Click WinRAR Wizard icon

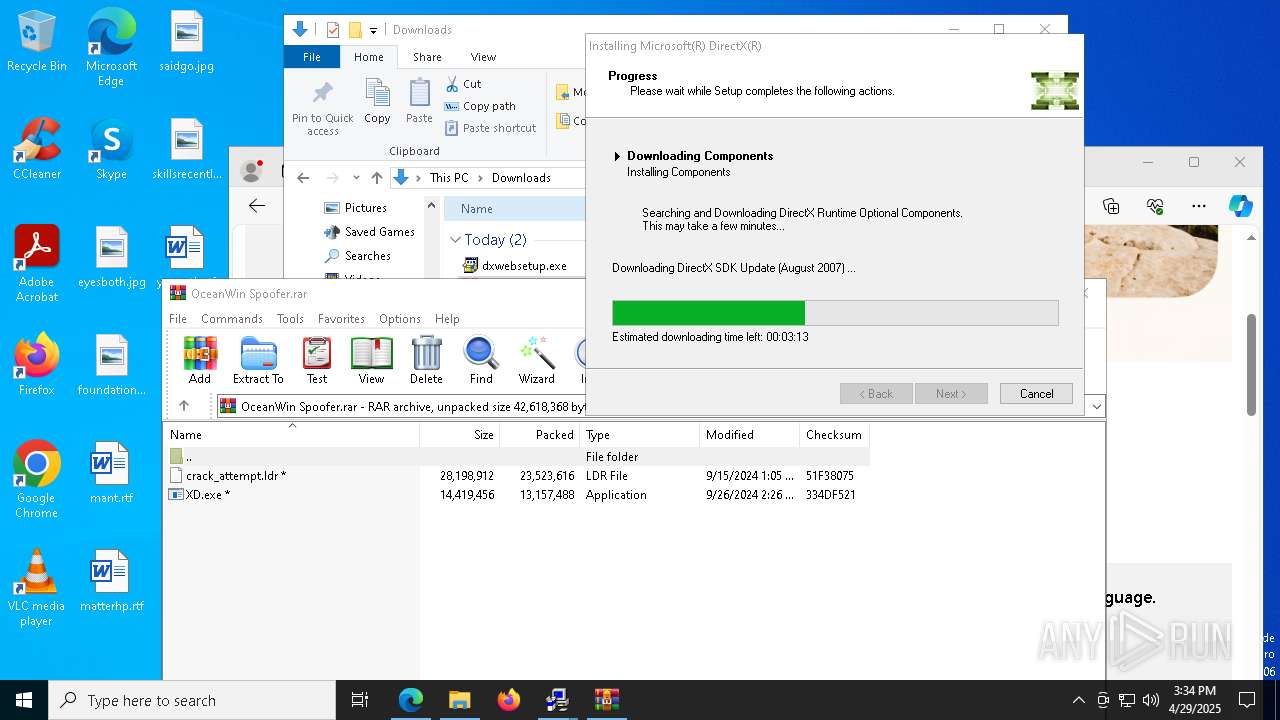536,360
